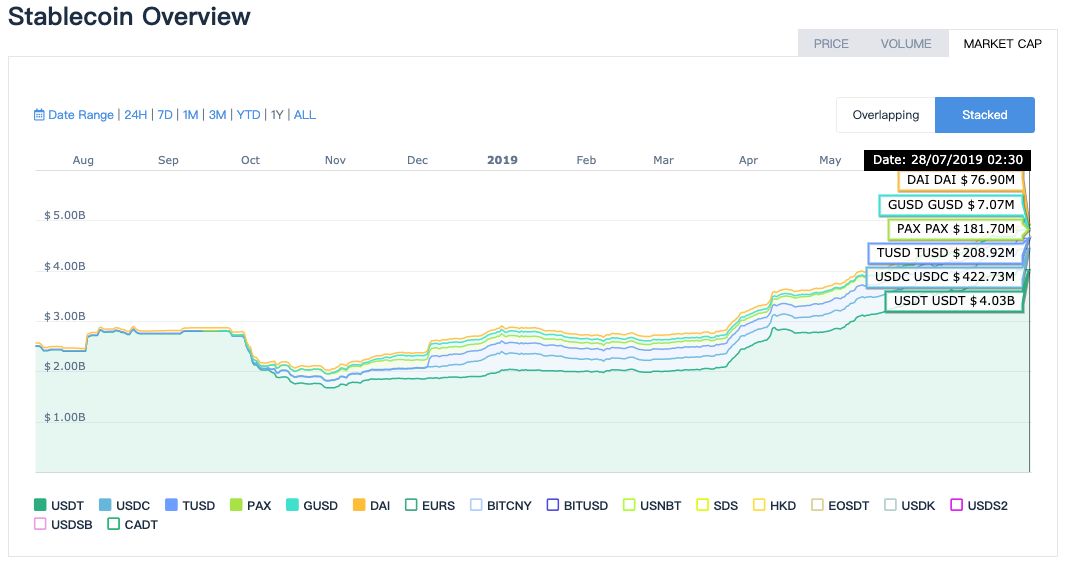
Task: Toggle USDT series in legend
Action: click(x=58, y=505)
